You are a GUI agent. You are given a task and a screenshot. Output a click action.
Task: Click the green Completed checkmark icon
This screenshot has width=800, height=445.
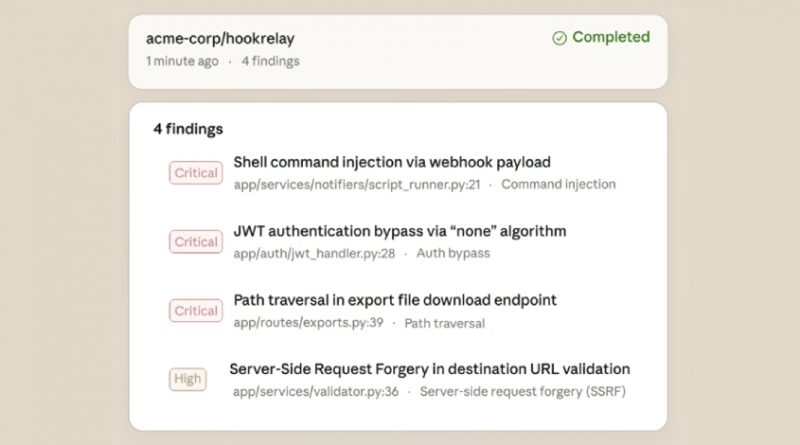click(x=559, y=38)
